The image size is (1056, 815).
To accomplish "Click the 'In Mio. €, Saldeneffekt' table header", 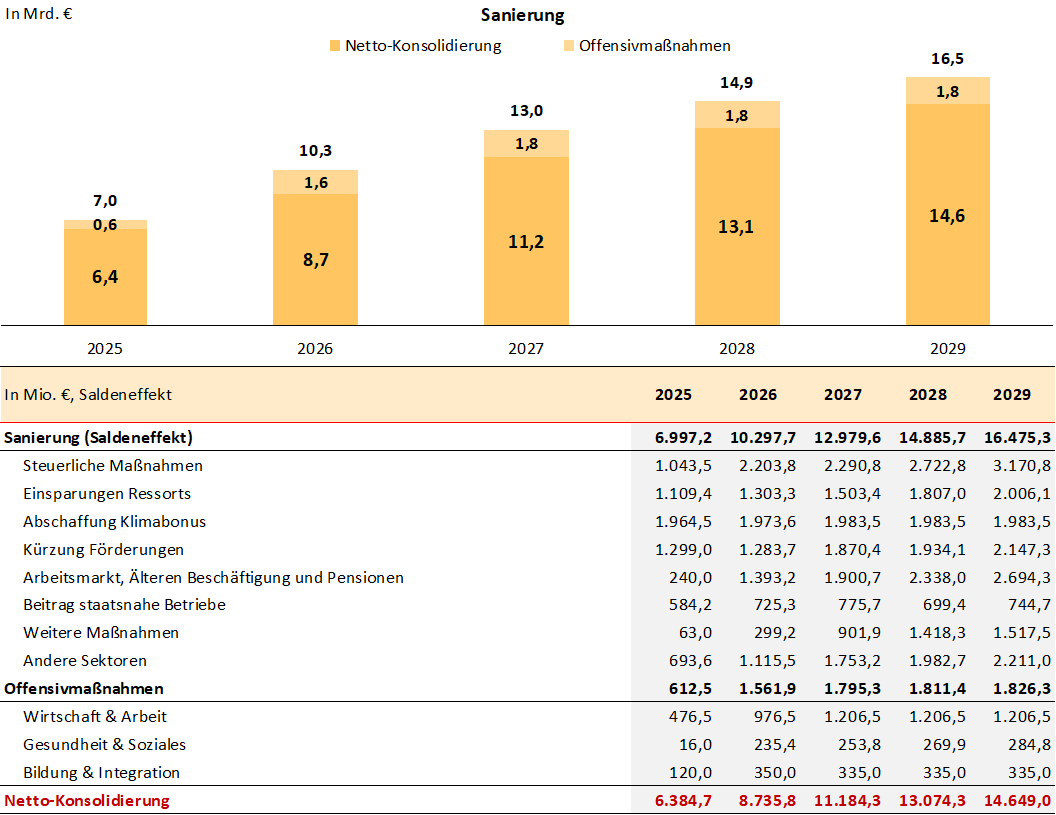I will [x=88, y=394].
